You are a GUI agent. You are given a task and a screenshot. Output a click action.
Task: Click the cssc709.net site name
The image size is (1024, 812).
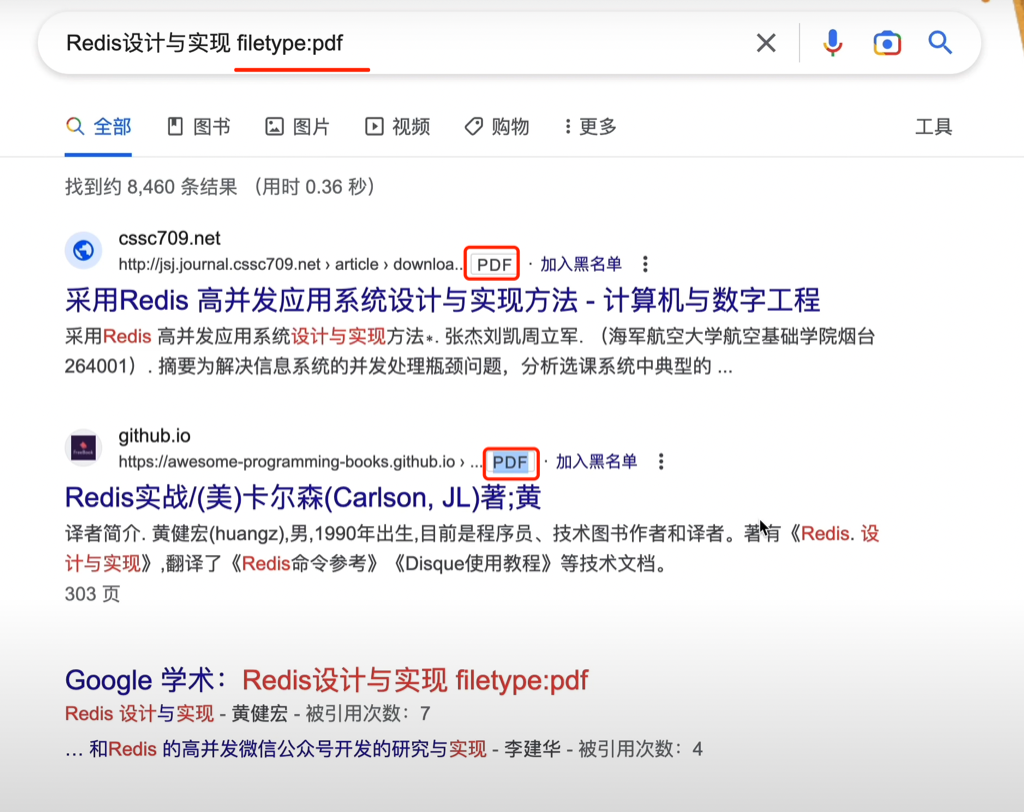coord(169,238)
